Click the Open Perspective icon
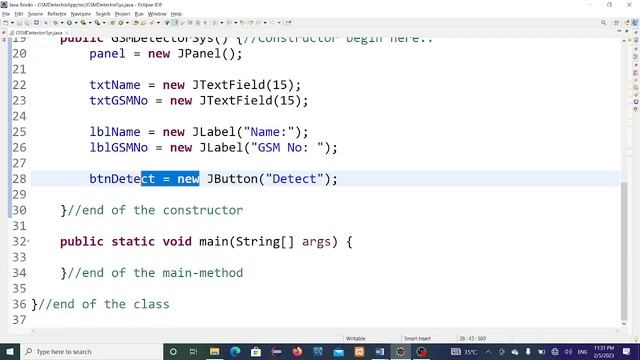Viewport: 640px width, 360px height. click(617, 23)
